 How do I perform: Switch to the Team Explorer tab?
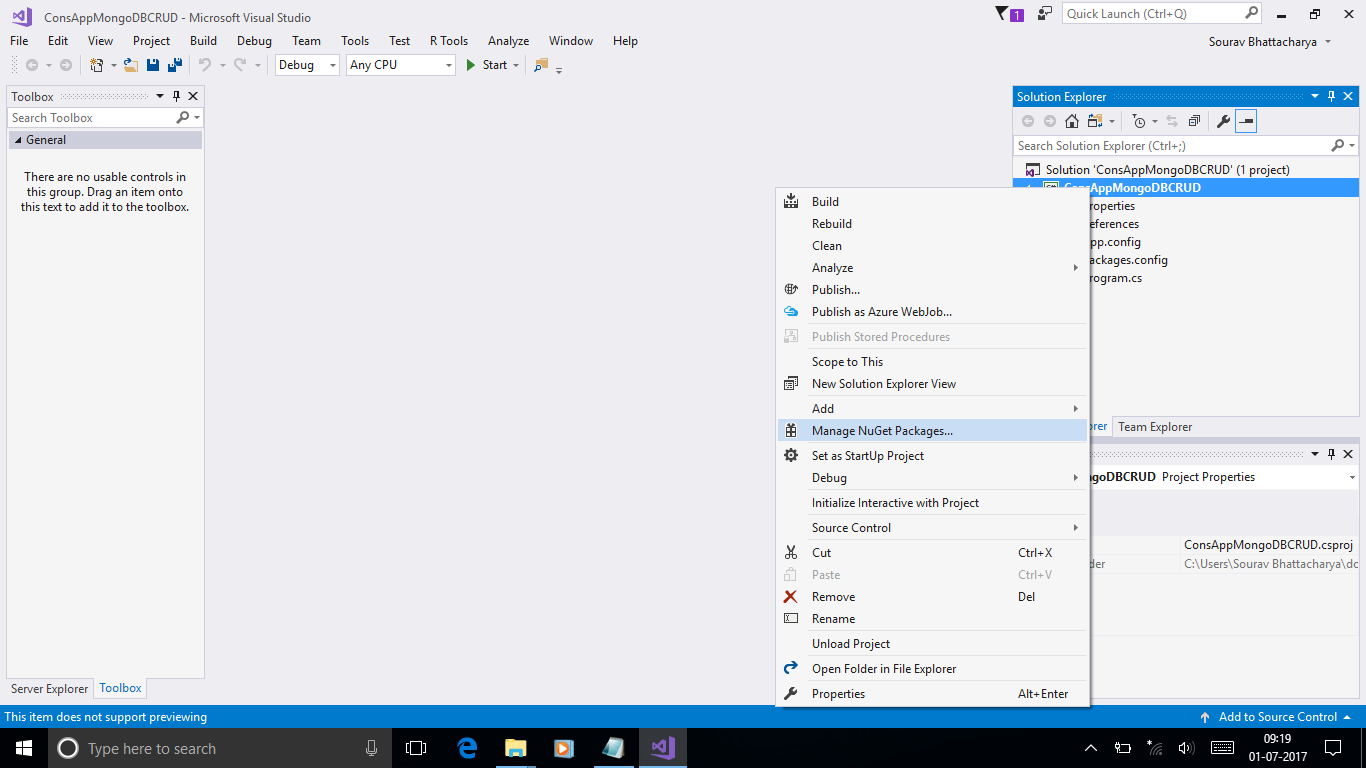[1155, 426]
